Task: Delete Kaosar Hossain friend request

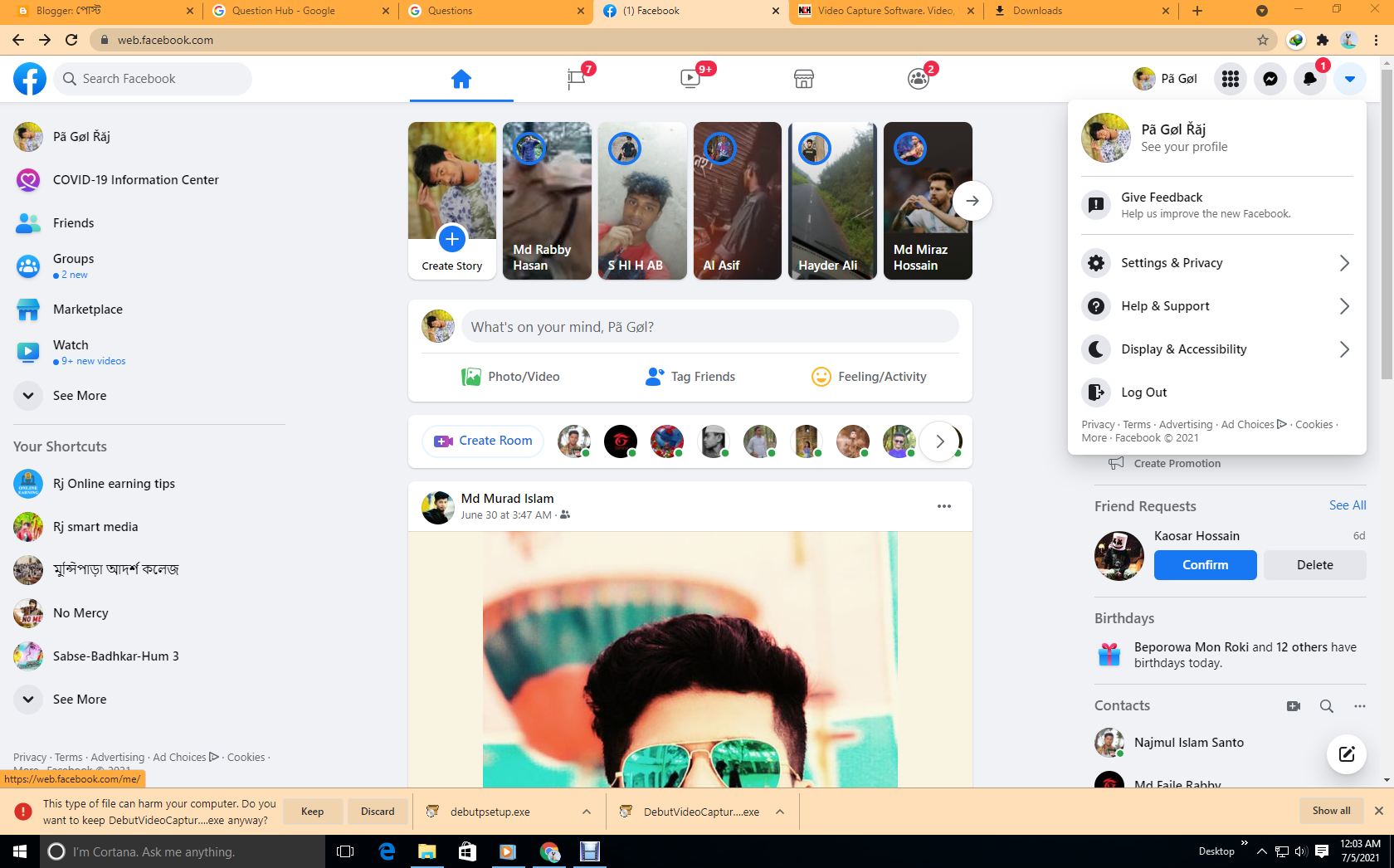Action: [1315, 565]
